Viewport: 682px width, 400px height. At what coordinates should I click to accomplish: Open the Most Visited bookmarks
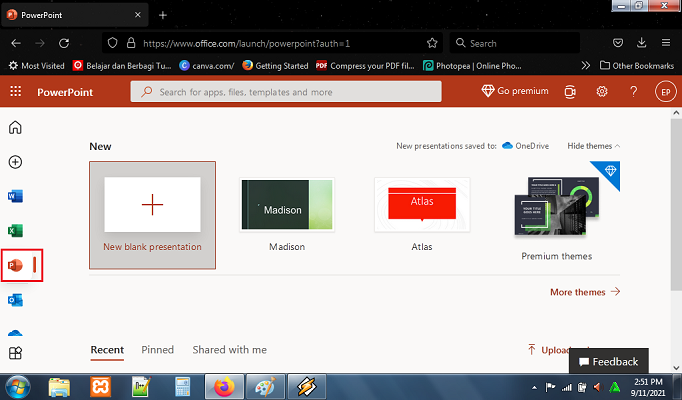37,66
